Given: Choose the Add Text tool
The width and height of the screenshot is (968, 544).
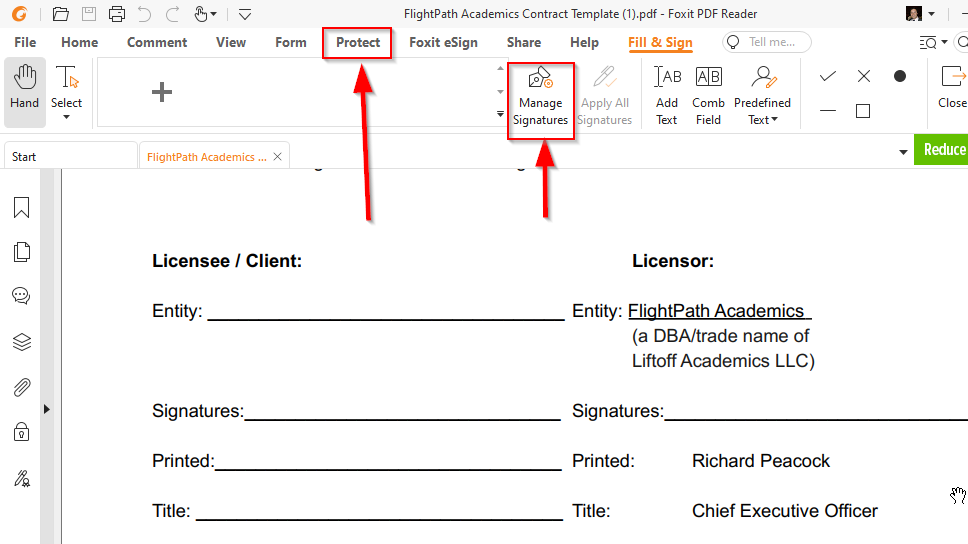Looking at the screenshot, I should click(667, 95).
